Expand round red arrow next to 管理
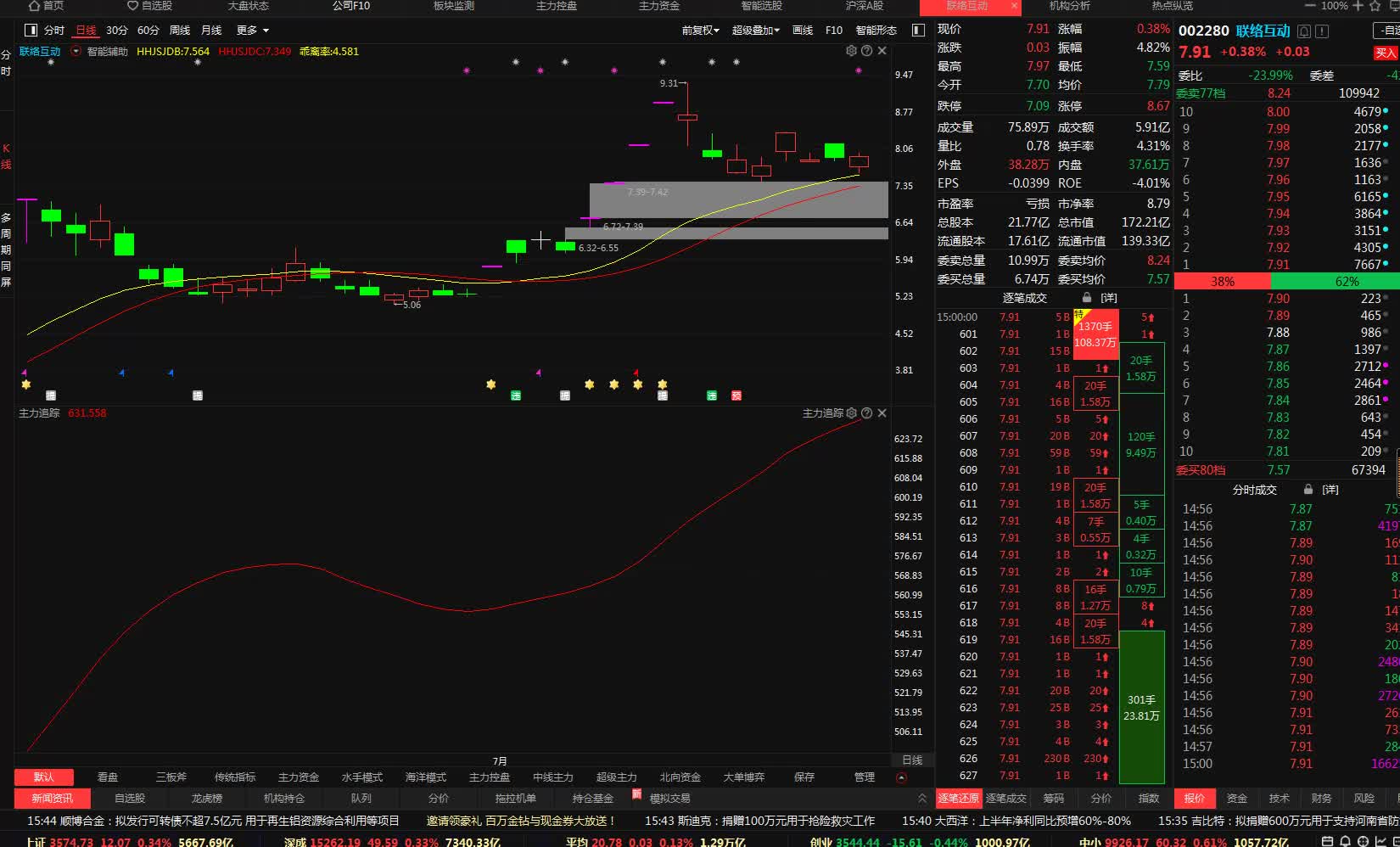Viewport: 1400px width, 847px height. click(902, 777)
